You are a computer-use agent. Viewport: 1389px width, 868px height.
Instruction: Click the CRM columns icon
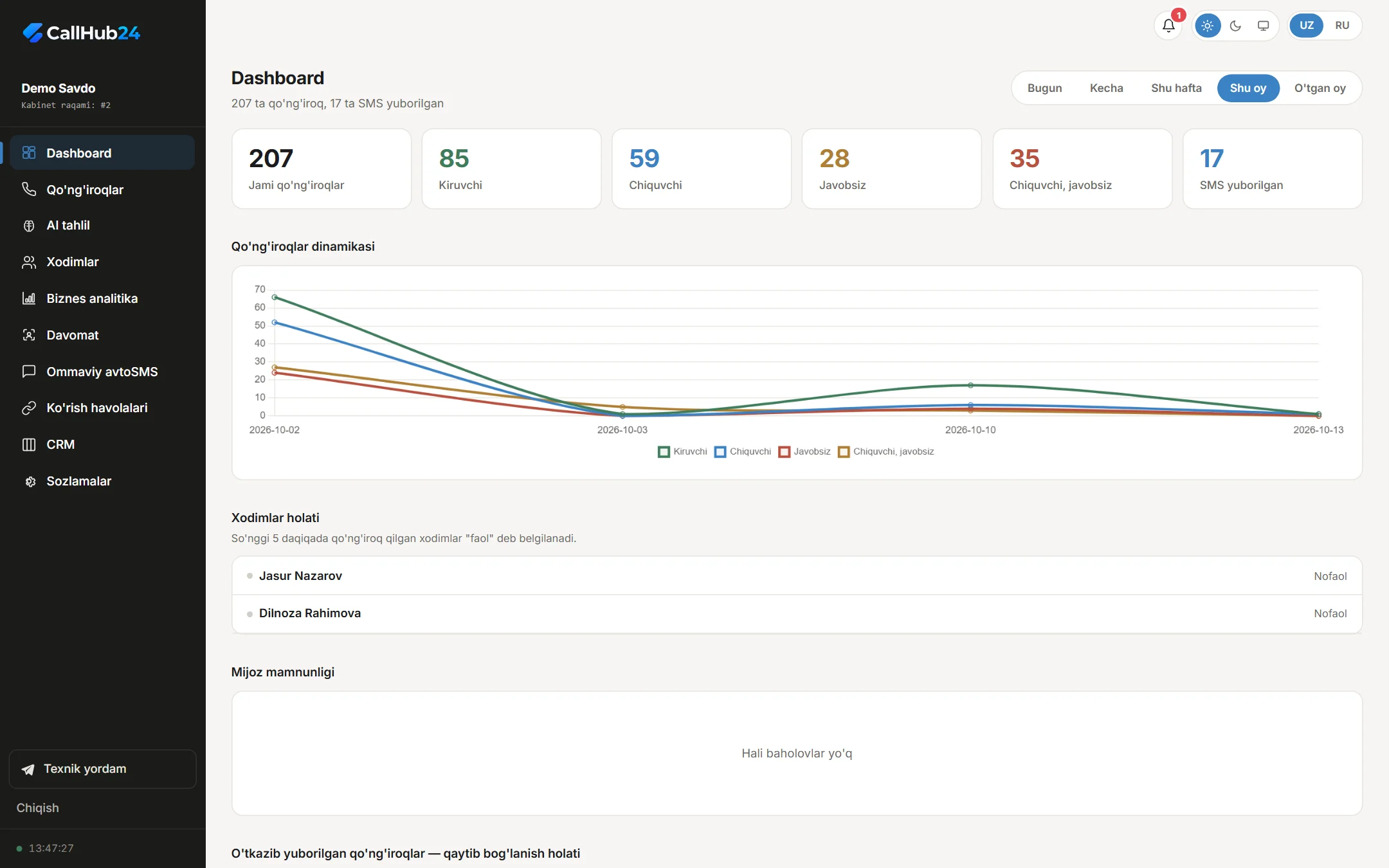(x=29, y=444)
